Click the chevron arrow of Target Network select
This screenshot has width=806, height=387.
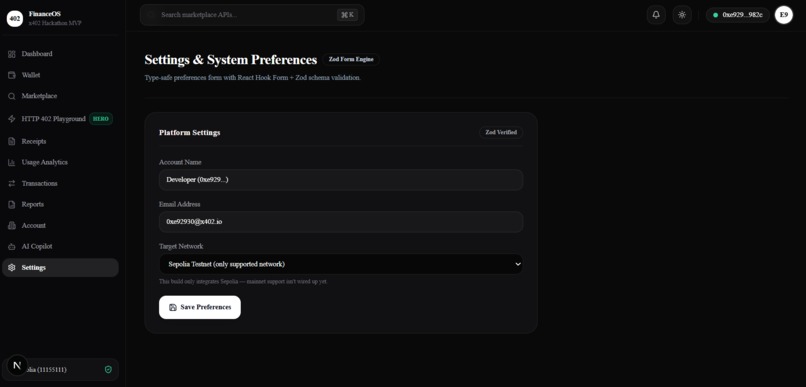click(517, 264)
